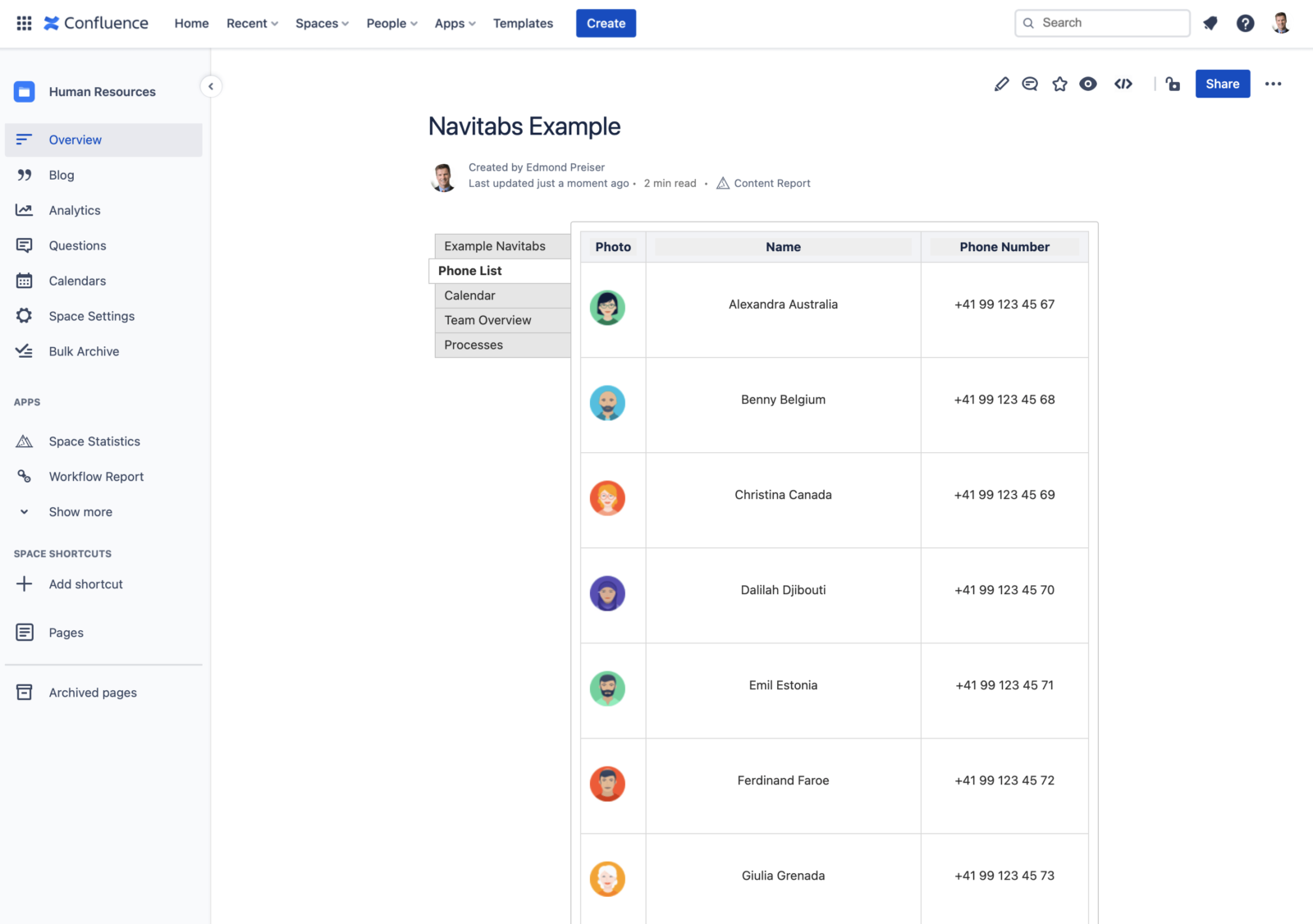
Task: Open page source view with the code icon
Action: pos(1123,84)
